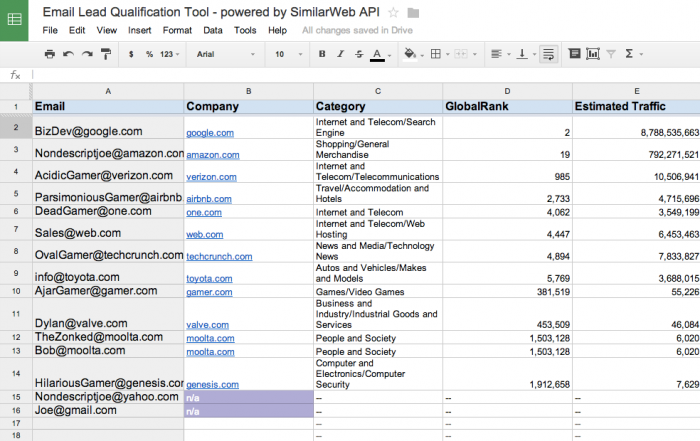Open the borders menu
The height and width of the screenshot is (441, 700).
(x=439, y=54)
